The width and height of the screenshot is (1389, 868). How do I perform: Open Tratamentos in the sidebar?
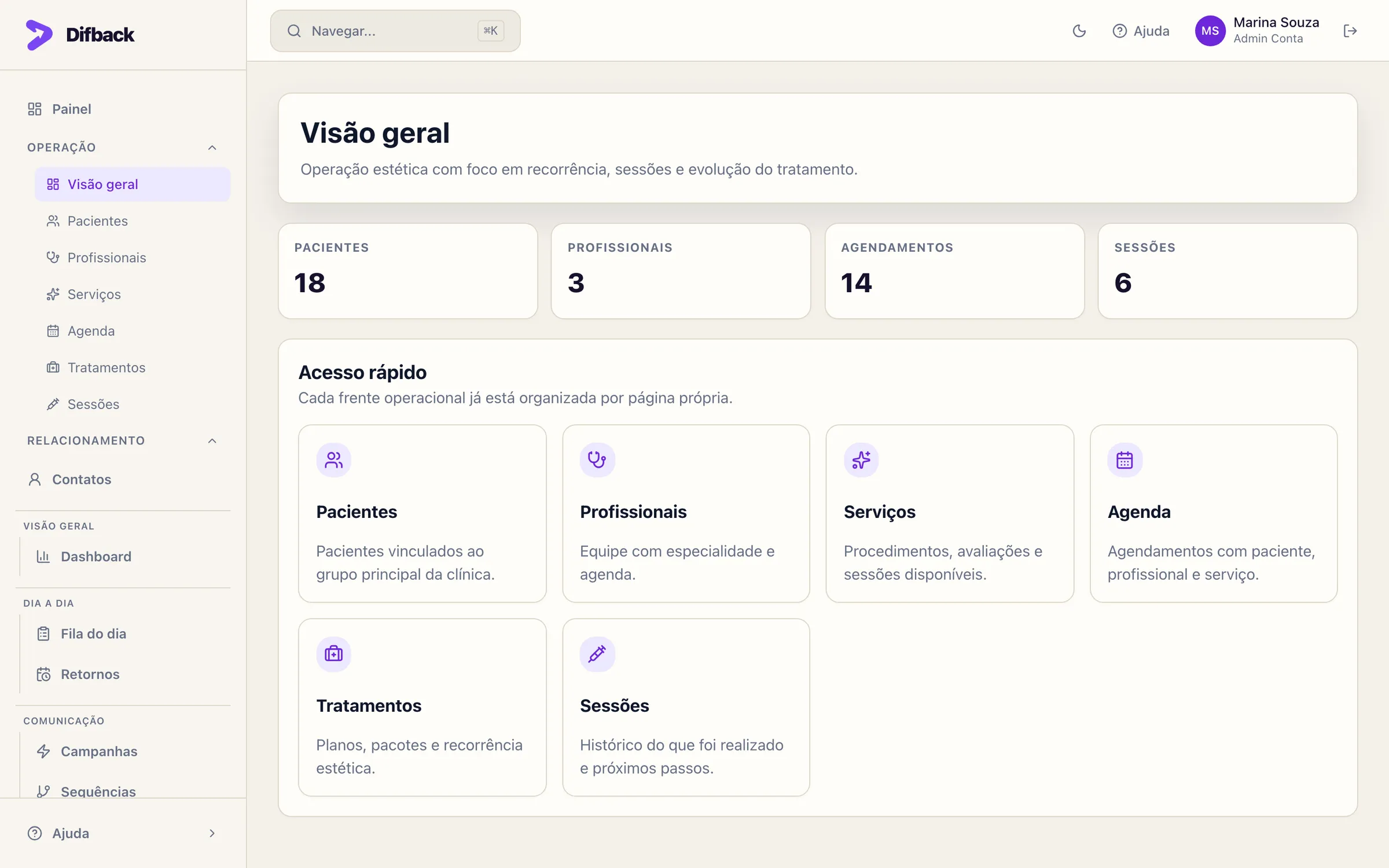(x=133, y=367)
